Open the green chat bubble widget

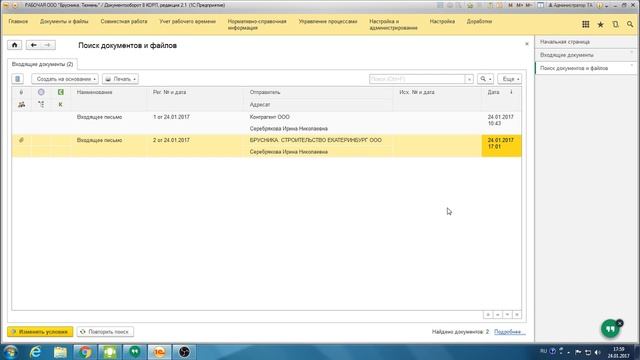[x=610, y=329]
